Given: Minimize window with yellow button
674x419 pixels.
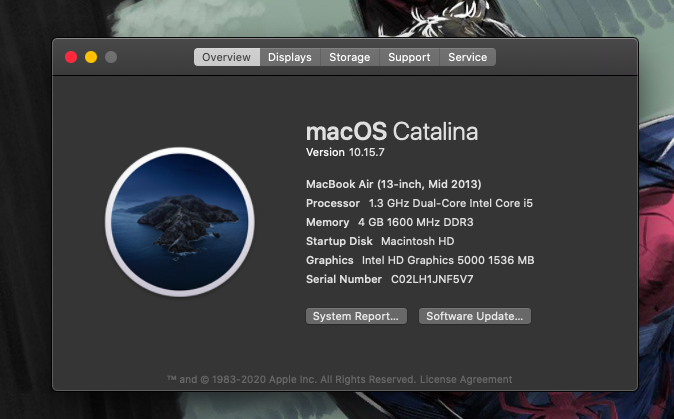Looking at the screenshot, I should (x=91, y=57).
